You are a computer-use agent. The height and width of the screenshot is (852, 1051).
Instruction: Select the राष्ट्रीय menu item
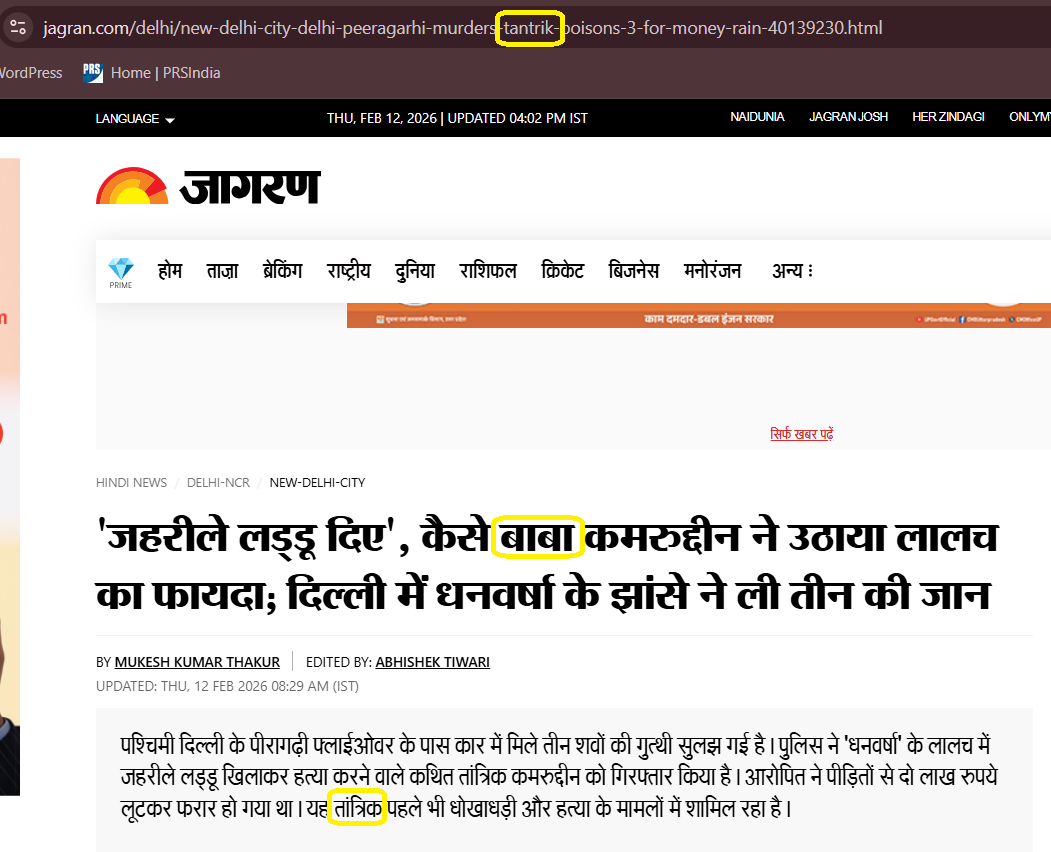click(348, 271)
